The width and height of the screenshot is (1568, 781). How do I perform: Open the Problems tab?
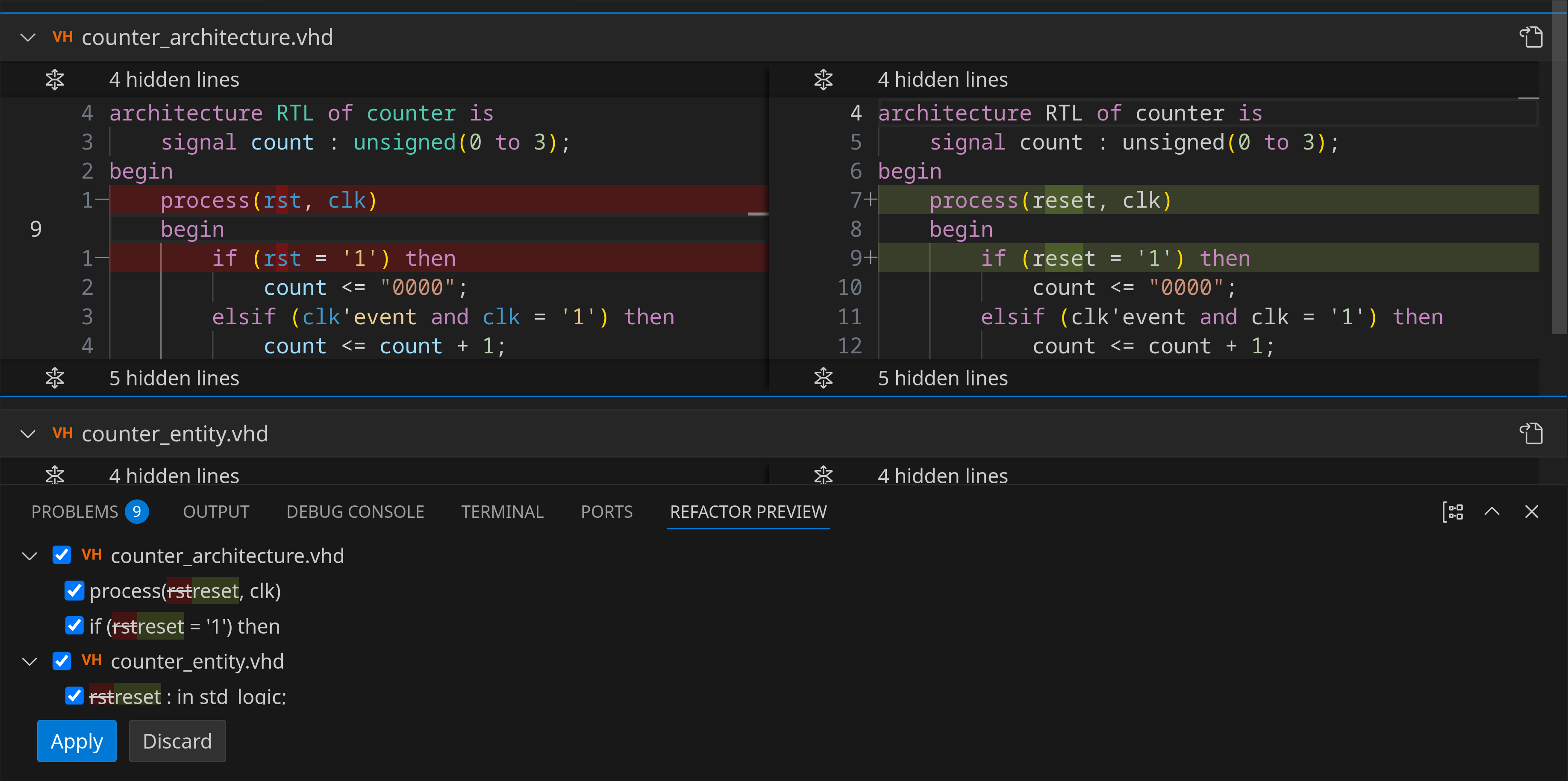tap(75, 512)
